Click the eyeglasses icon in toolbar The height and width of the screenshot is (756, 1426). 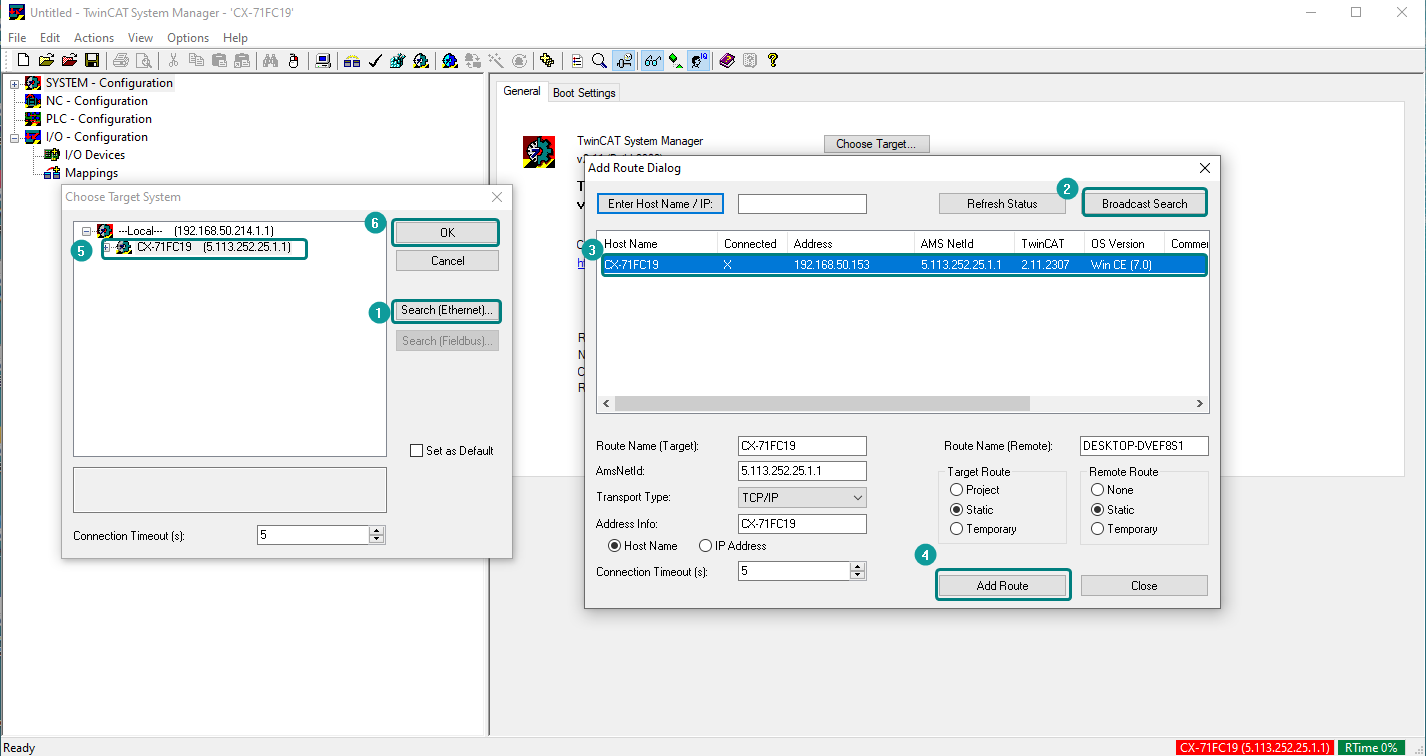pyautogui.click(x=652, y=61)
